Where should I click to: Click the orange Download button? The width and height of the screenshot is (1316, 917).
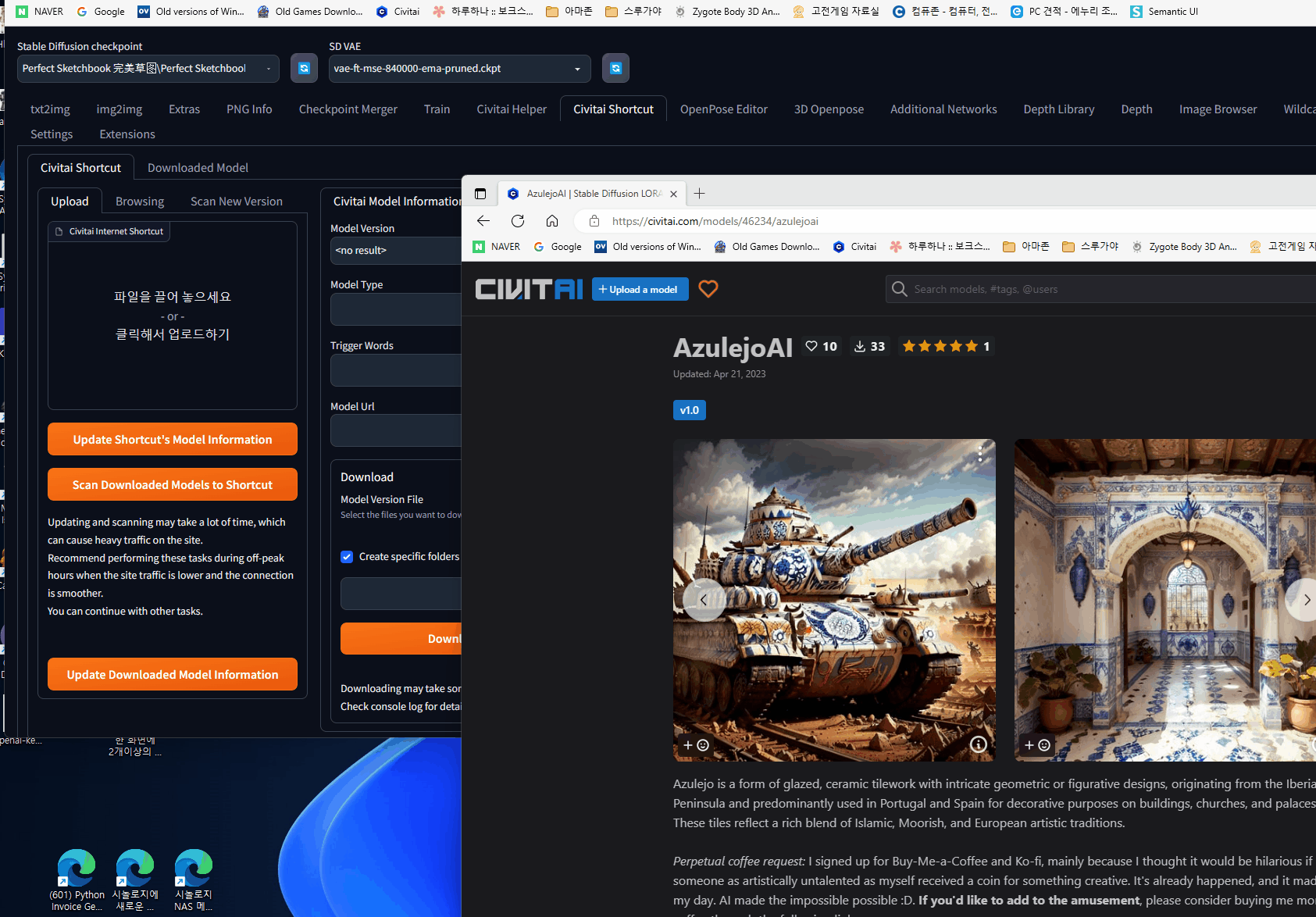point(401,639)
